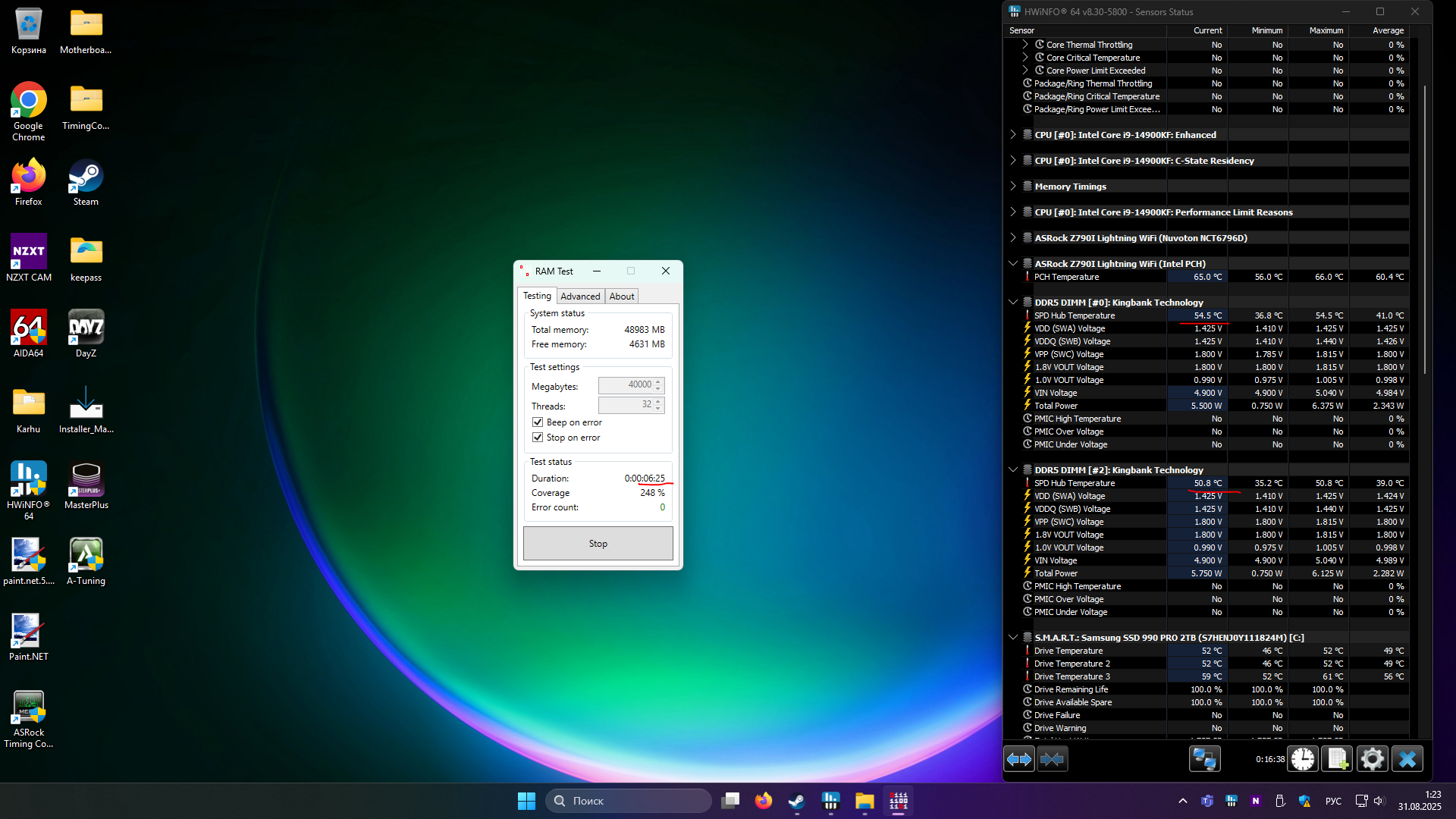Click the Minimum column header

pyautogui.click(x=1257, y=30)
